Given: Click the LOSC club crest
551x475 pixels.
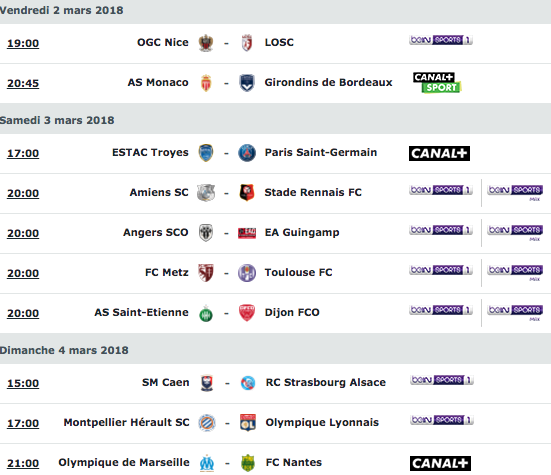Looking at the screenshot, I should (x=247, y=43).
